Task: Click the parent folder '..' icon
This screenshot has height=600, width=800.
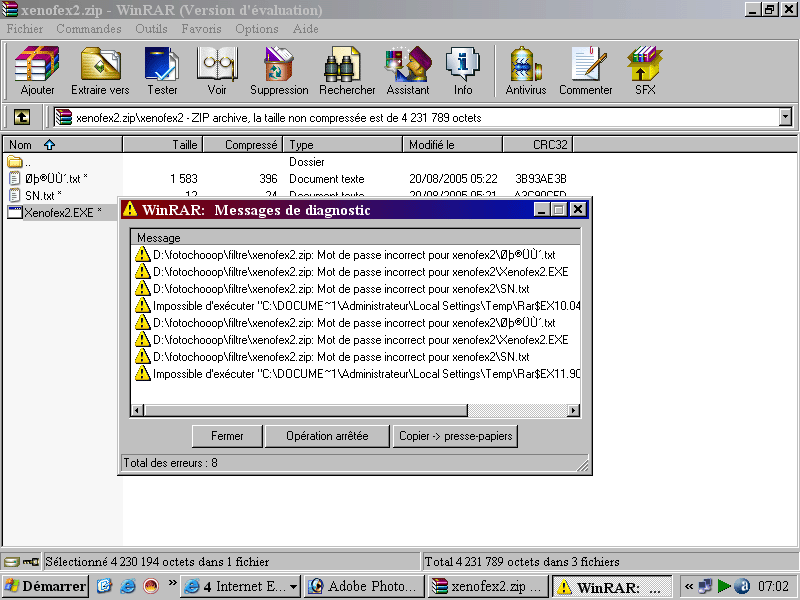Action: 15,162
